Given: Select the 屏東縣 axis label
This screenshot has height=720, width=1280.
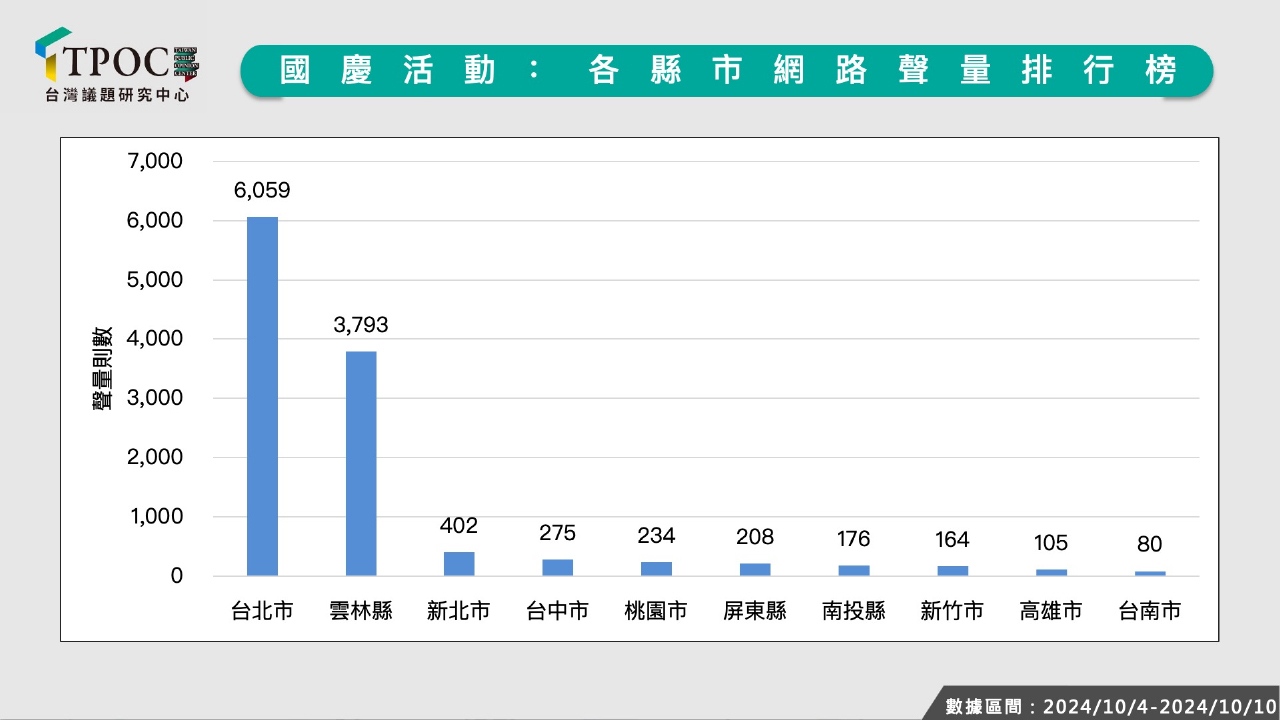Looking at the screenshot, I should [755, 611].
